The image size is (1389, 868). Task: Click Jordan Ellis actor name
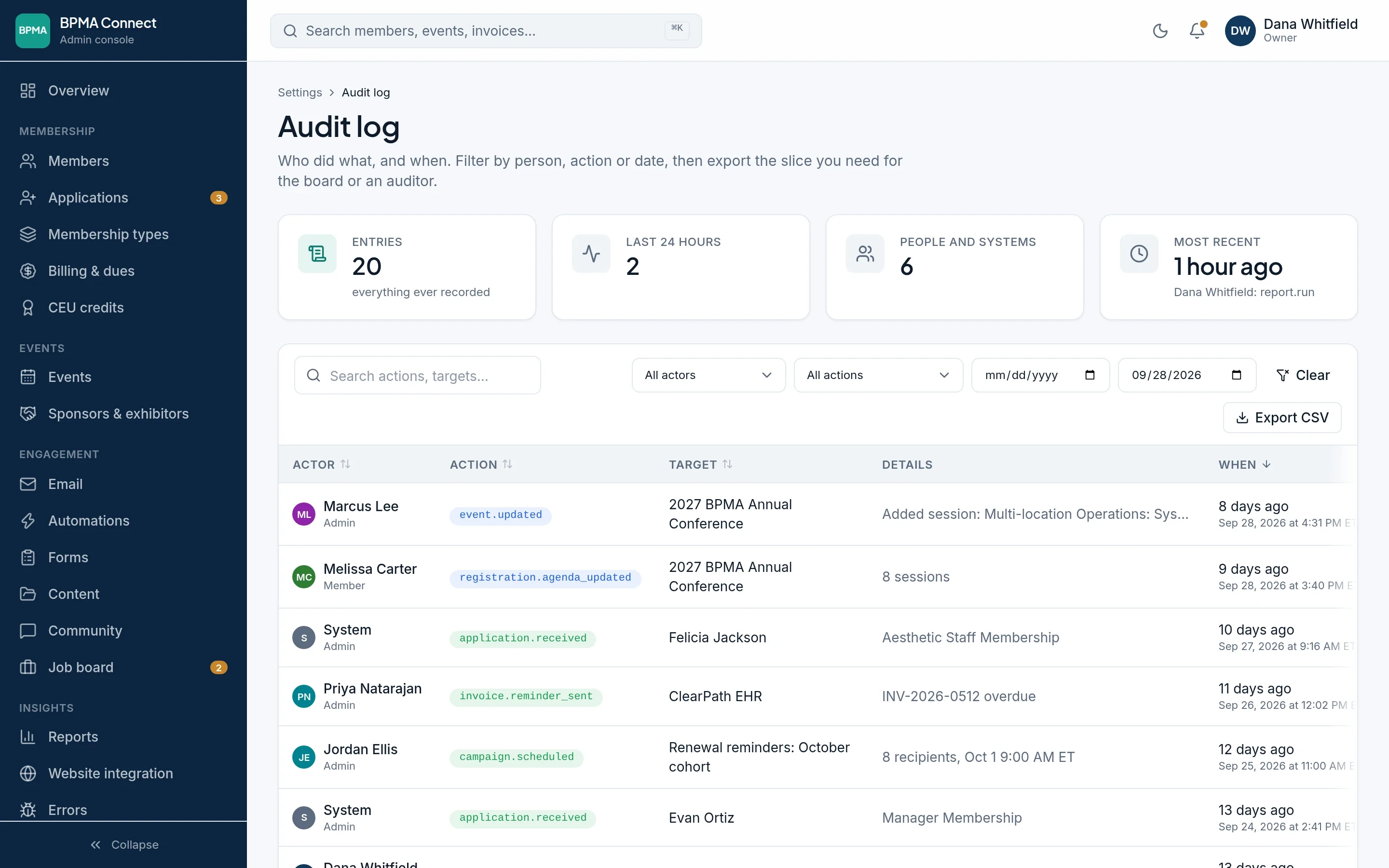point(360,750)
